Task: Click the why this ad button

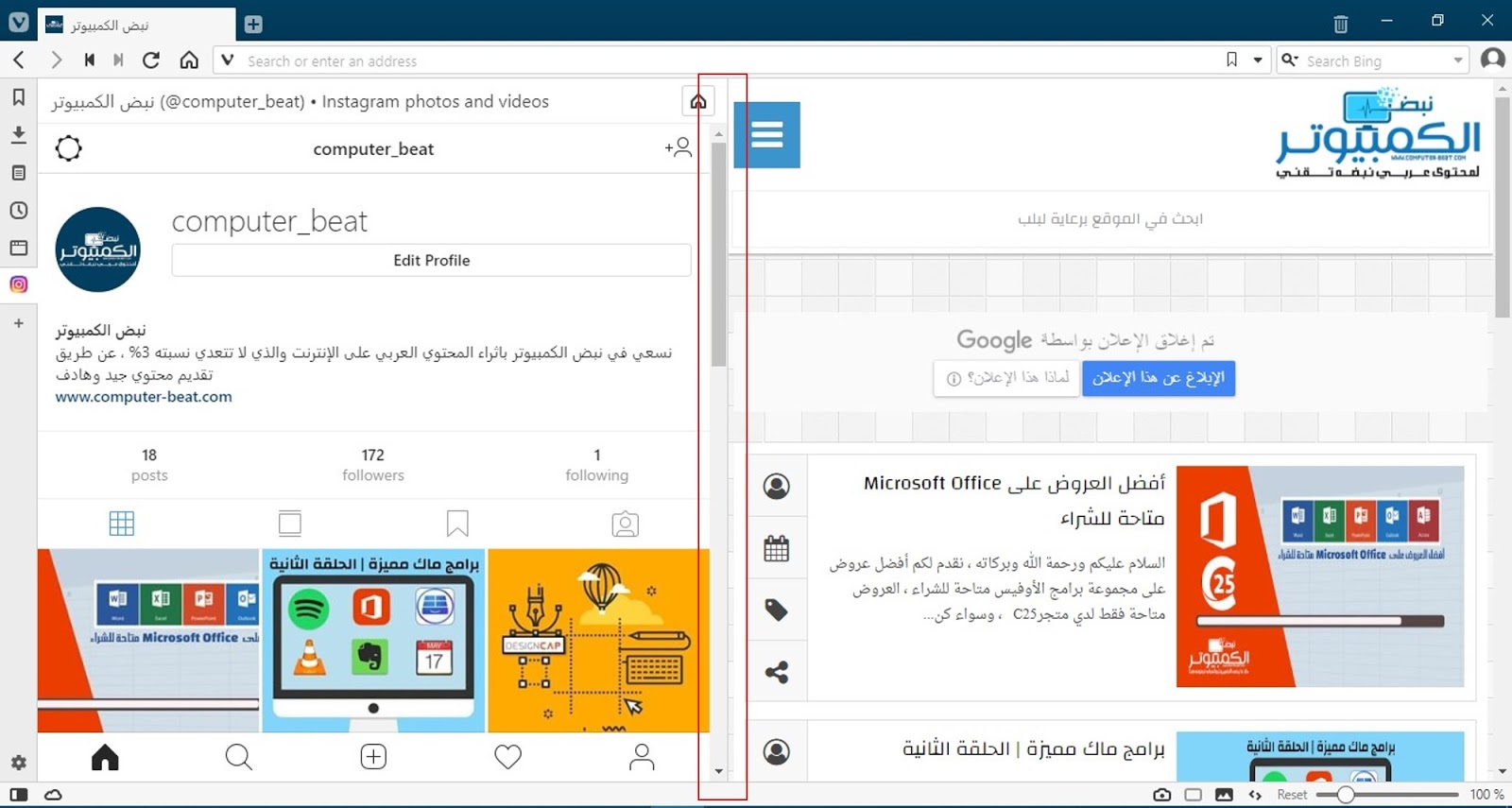Action: [x=1006, y=378]
